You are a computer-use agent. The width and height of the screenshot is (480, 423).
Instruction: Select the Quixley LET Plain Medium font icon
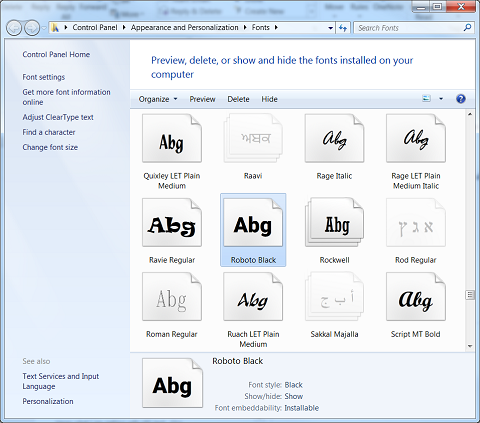click(172, 138)
